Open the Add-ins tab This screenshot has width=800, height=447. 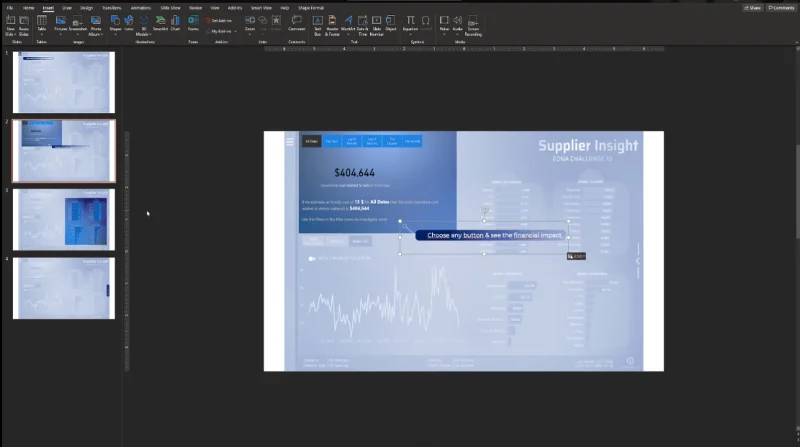click(x=235, y=8)
